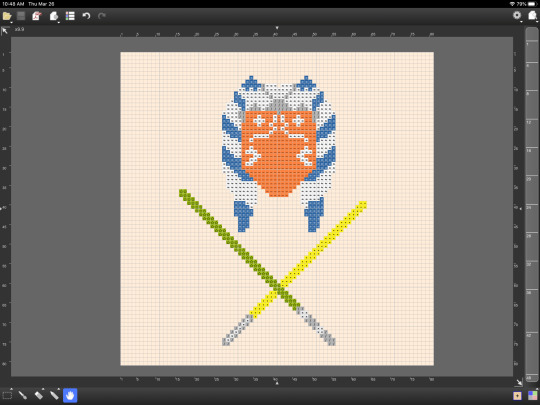The image size is (540, 405).
Task: Open the color palette swatch icon
Action: (x=532, y=395)
